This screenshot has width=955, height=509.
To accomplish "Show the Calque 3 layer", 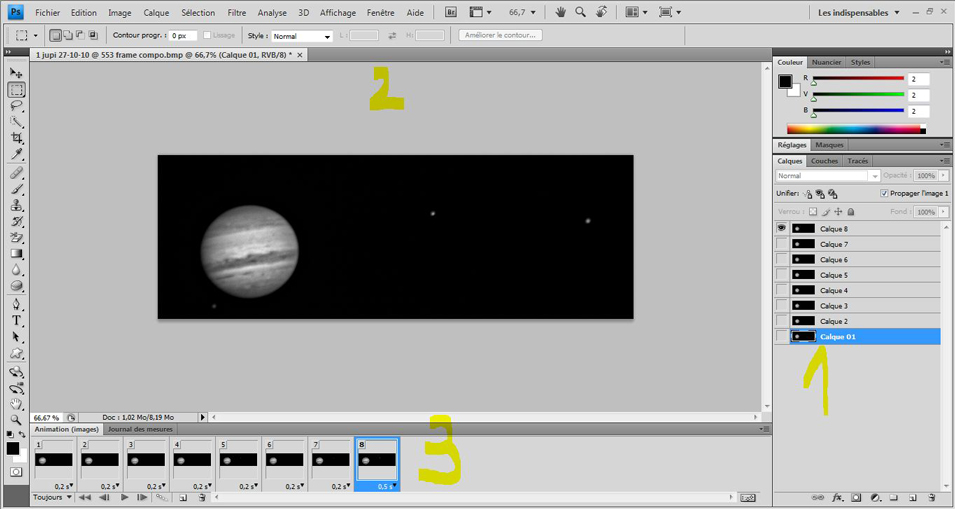I will point(781,306).
